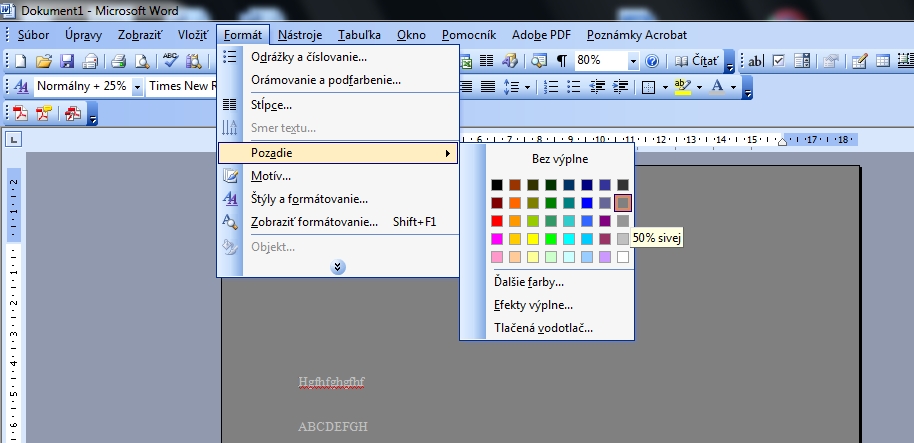The width and height of the screenshot is (914, 443).
Task: Click the Times New Roman font name field
Action: point(180,87)
